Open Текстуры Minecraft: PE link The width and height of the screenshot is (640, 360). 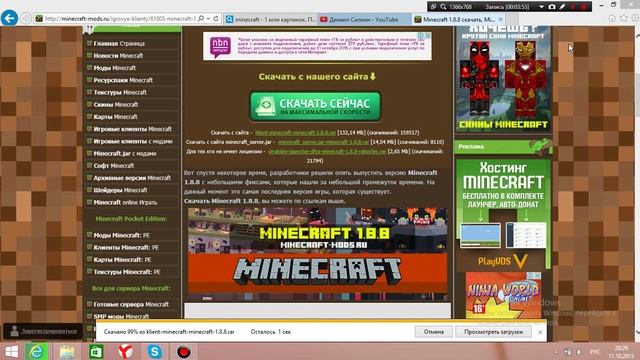(x=127, y=272)
